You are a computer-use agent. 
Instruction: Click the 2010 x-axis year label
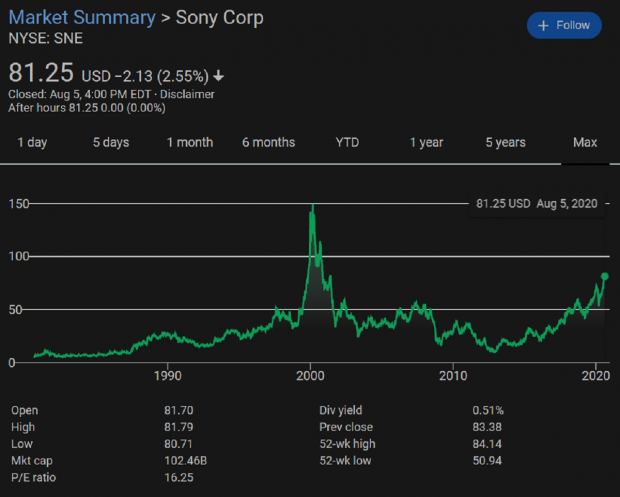click(x=453, y=375)
